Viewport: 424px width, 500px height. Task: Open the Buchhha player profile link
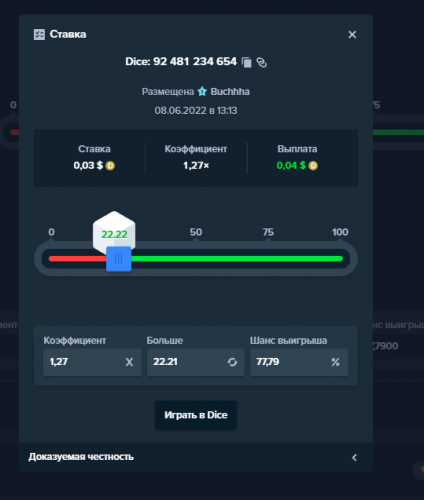tap(230, 91)
